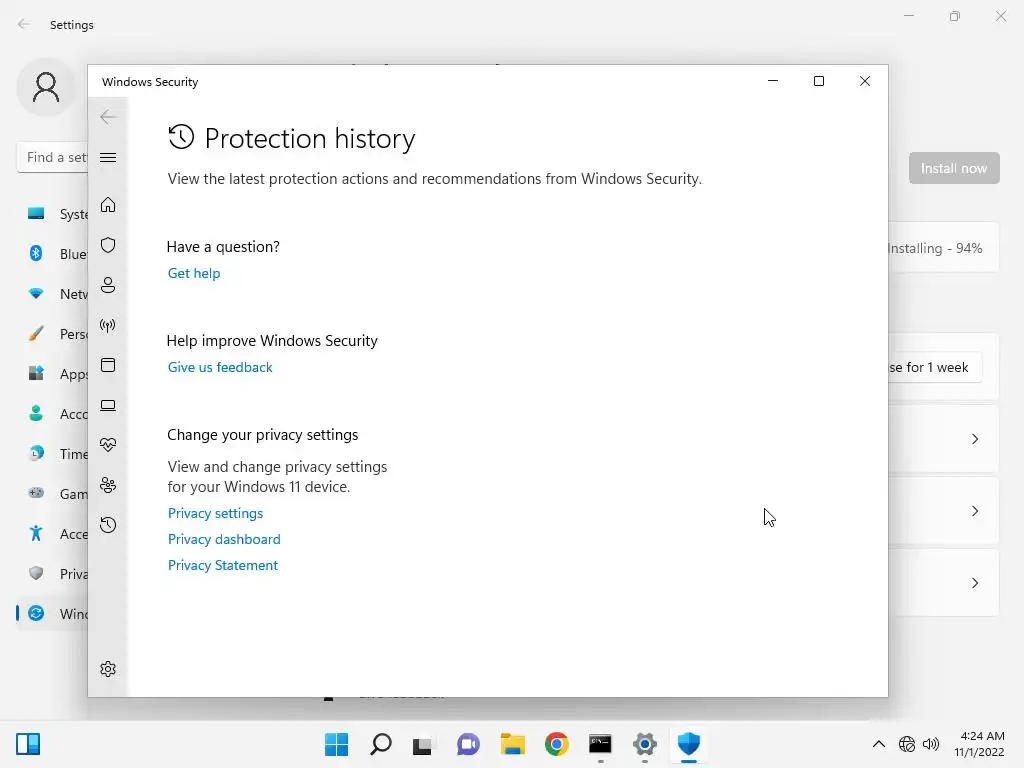The height and width of the screenshot is (768, 1024).
Task: Select Windows Update in Settings sidebar
Action: pos(52,614)
